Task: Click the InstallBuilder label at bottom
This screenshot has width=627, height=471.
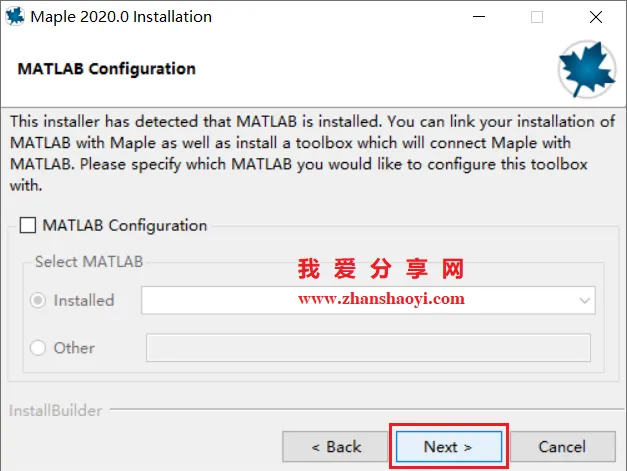Action: tap(56, 411)
